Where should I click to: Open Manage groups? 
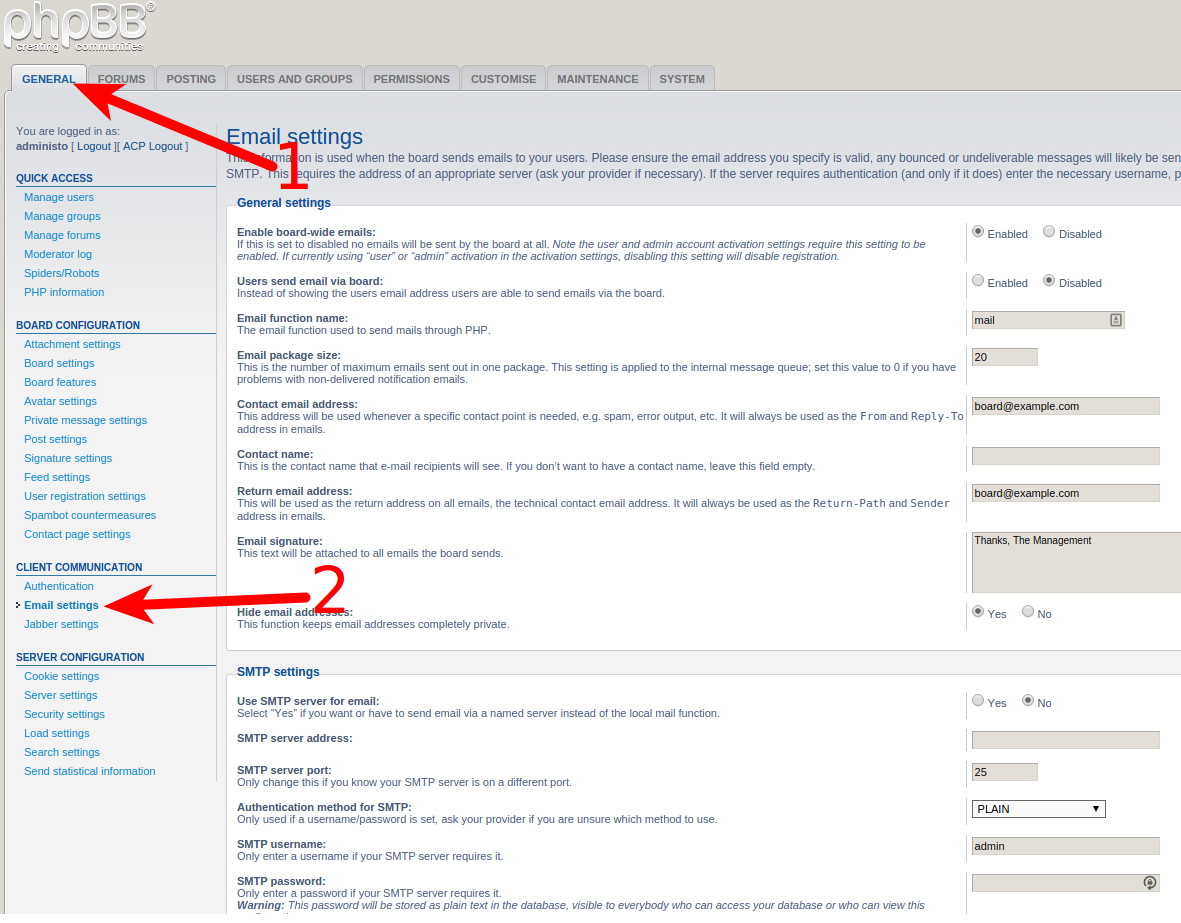coord(62,216)
